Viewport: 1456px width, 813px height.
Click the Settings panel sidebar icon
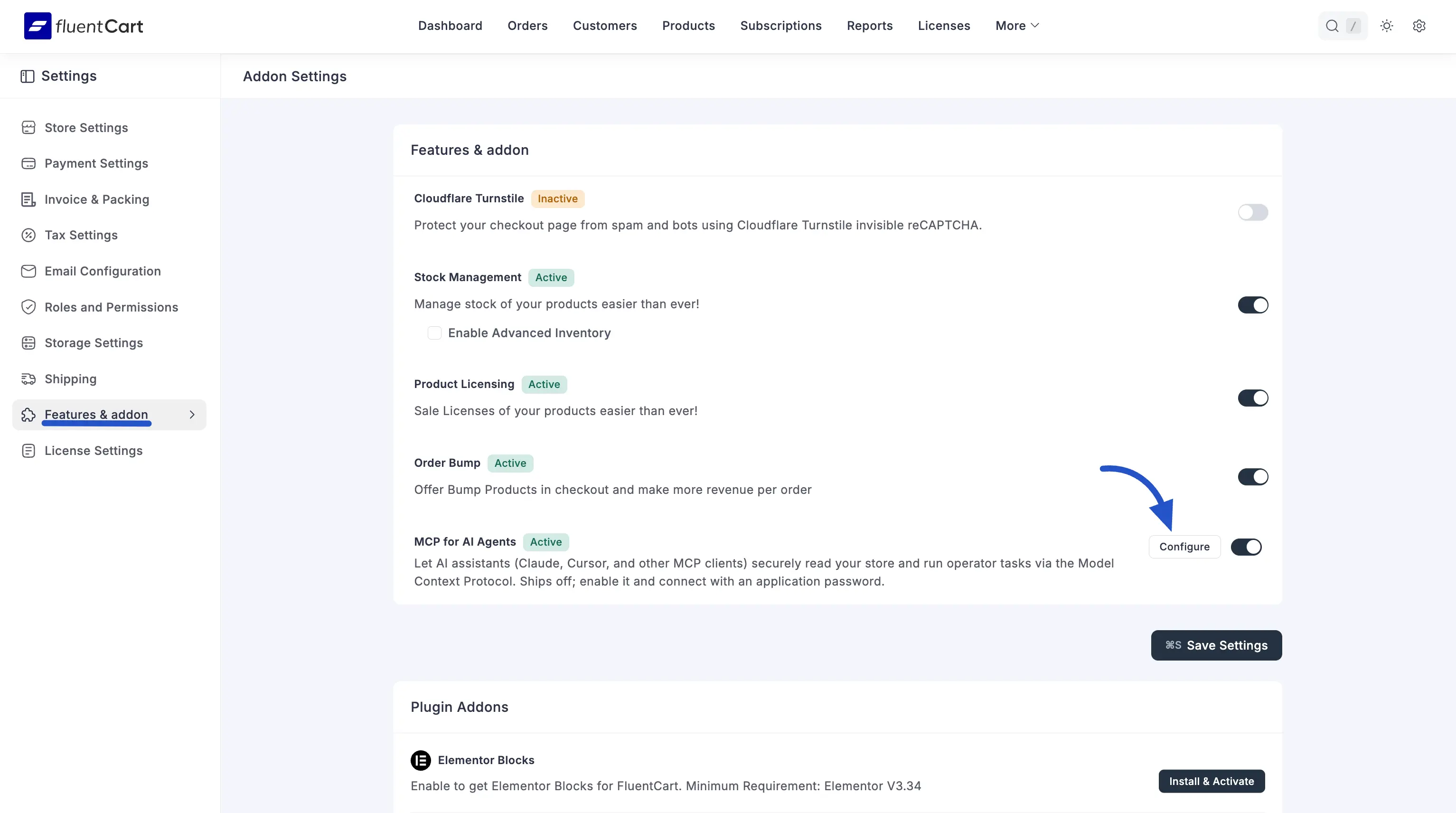click(x=27, y=76)
